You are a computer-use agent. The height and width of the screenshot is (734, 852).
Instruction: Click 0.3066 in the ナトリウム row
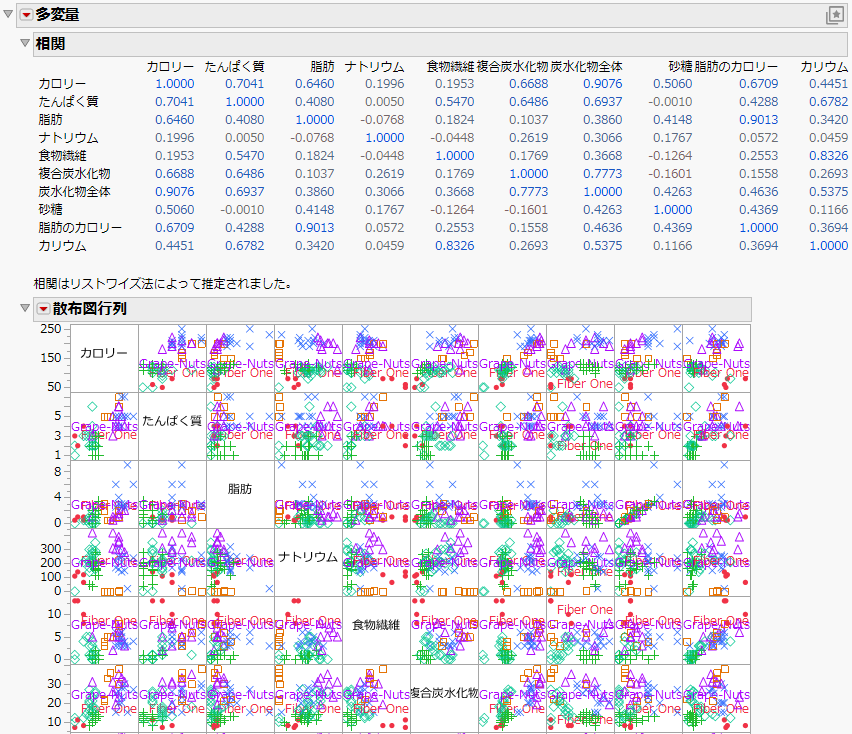pyautogui.click(x=603, y=137)
